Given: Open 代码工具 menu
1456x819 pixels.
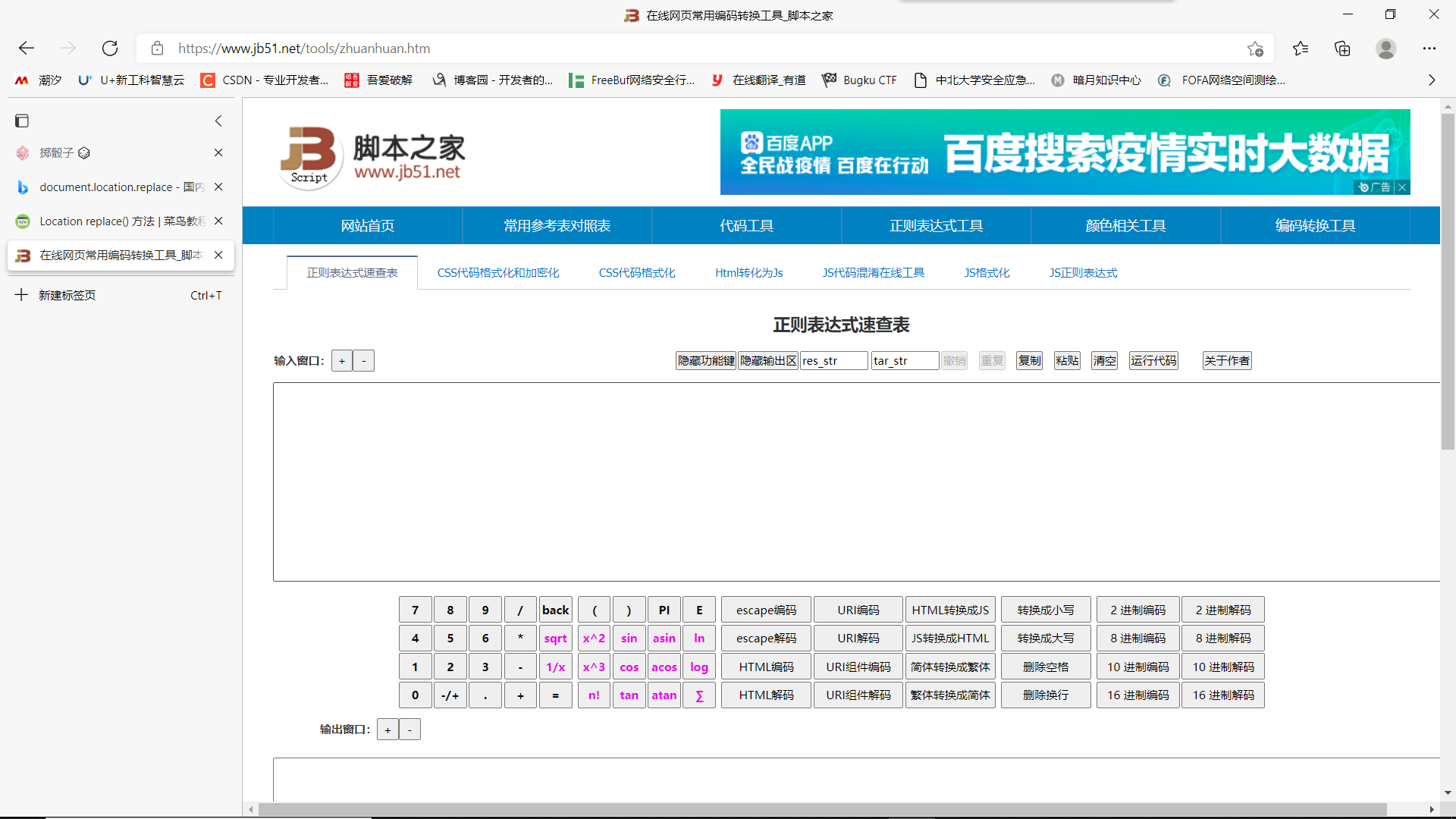Looking at the screenshot, I should (x=747, y=225).
